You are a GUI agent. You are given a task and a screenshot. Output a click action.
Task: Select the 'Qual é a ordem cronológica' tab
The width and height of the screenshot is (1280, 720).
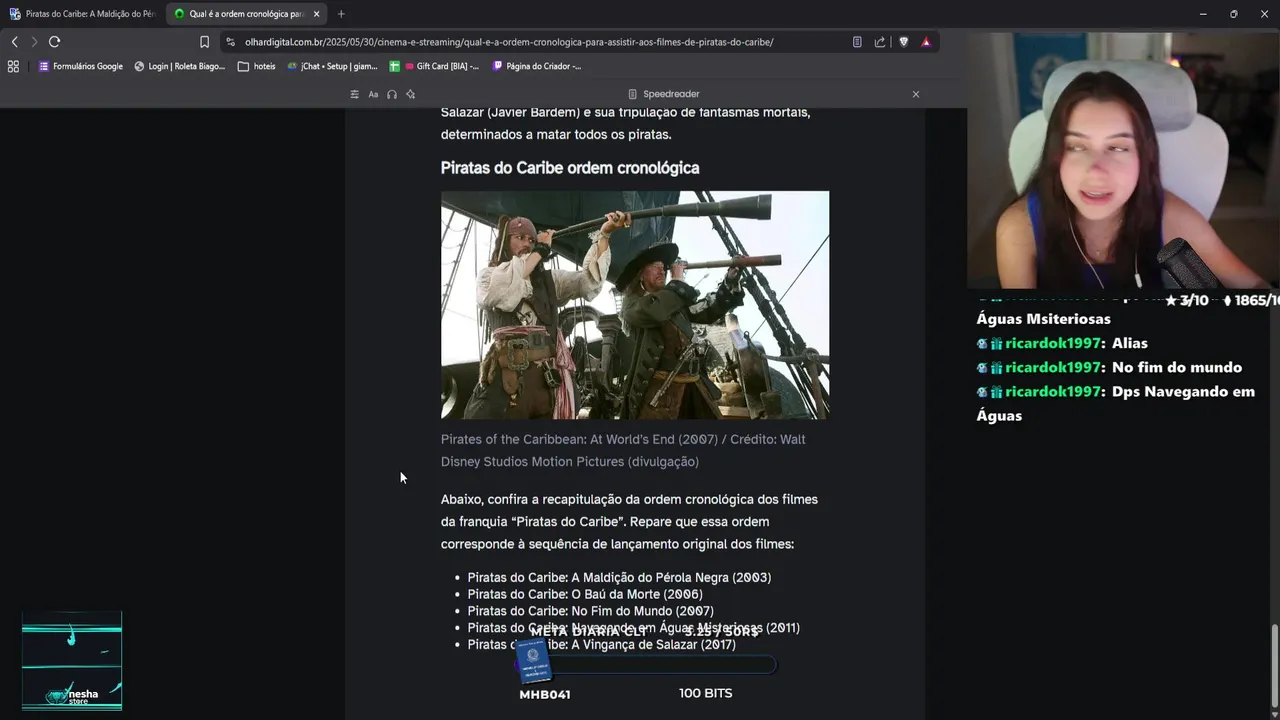click(x=246, y=14)
